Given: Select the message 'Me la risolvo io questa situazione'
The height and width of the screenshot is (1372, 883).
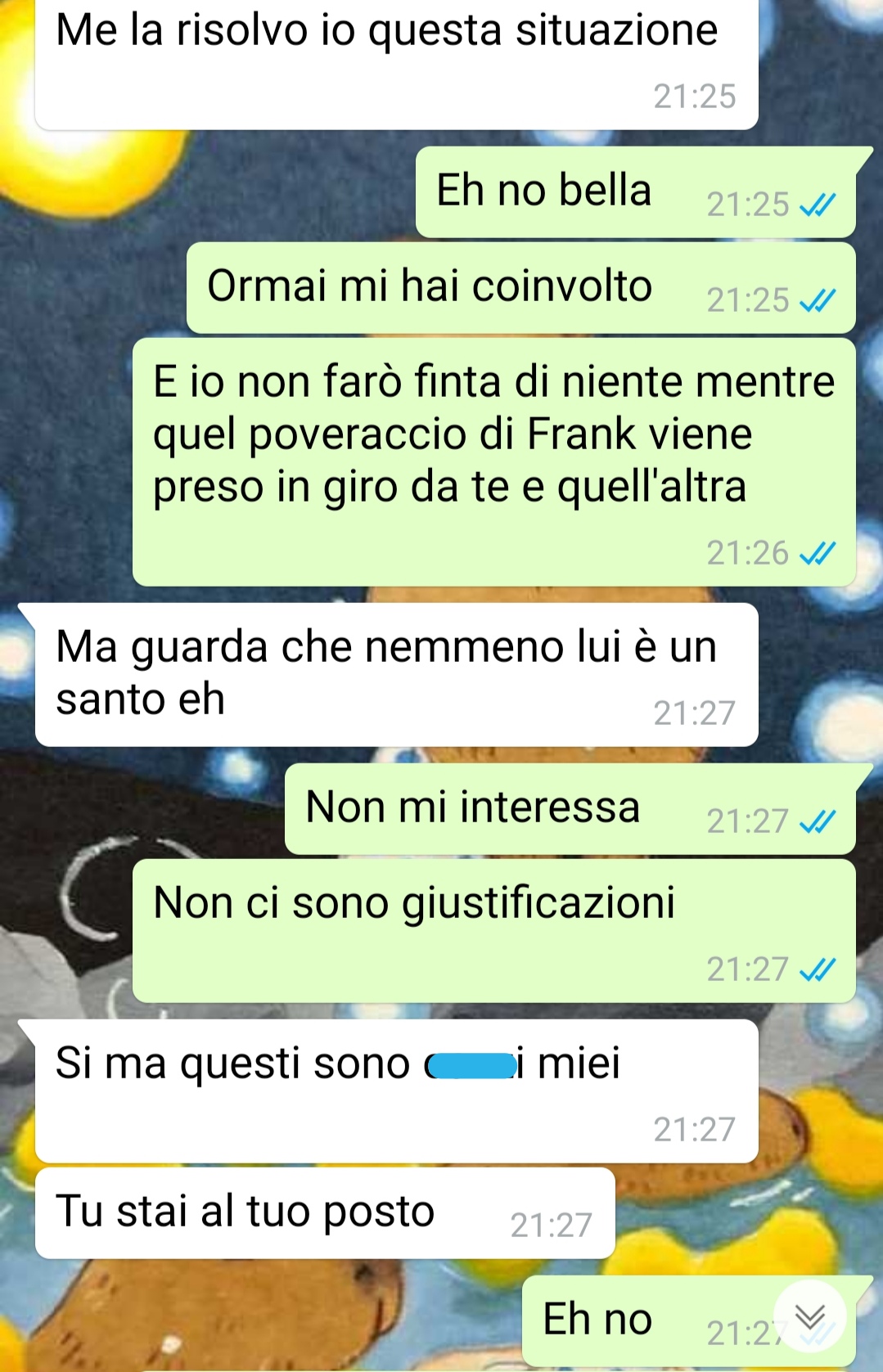Looking at the screenshot, I should coord(396,64).
